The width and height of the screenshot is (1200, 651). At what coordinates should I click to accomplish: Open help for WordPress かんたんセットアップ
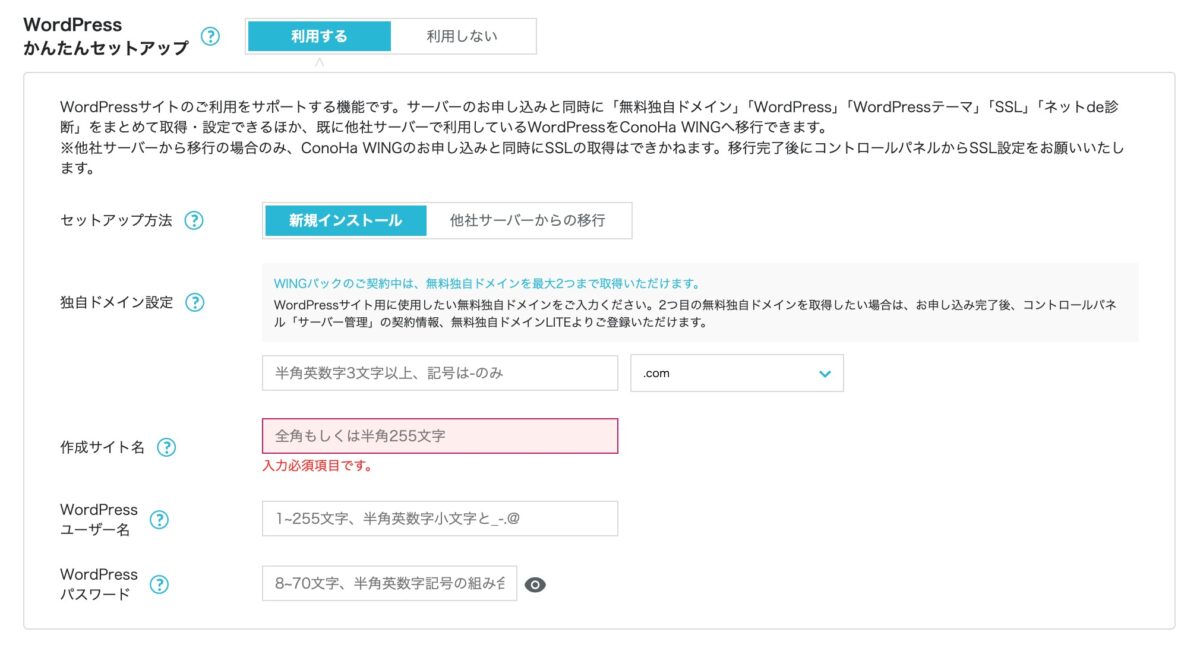210,36
